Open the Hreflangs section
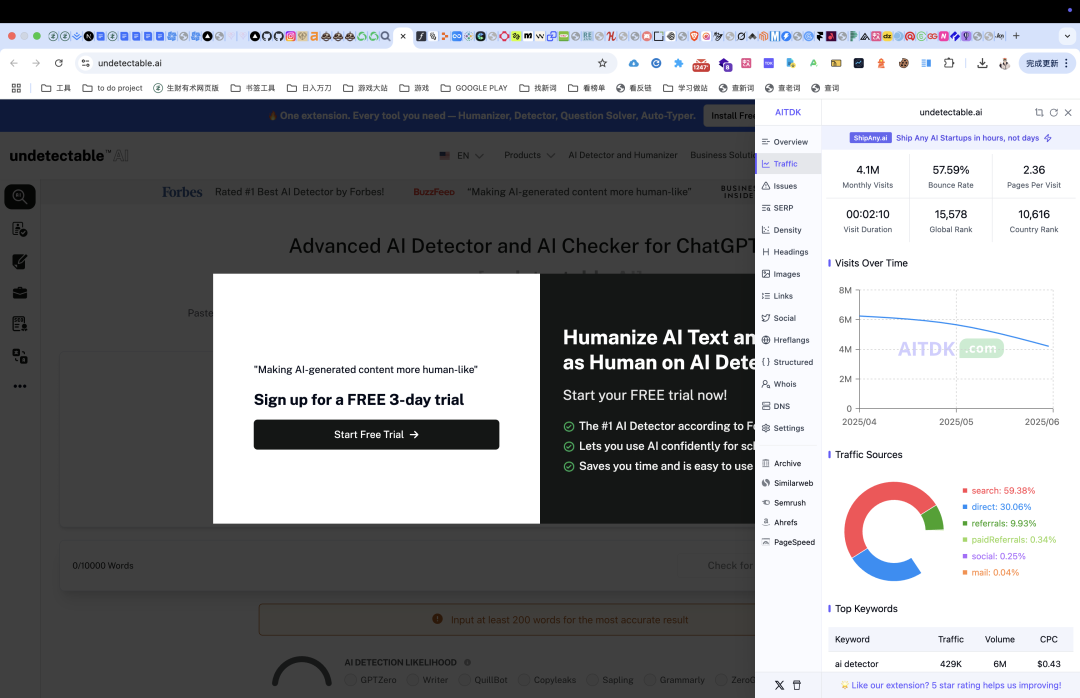Image resolution: width=1080 pixels, height=698 pixels. (785, 340)
